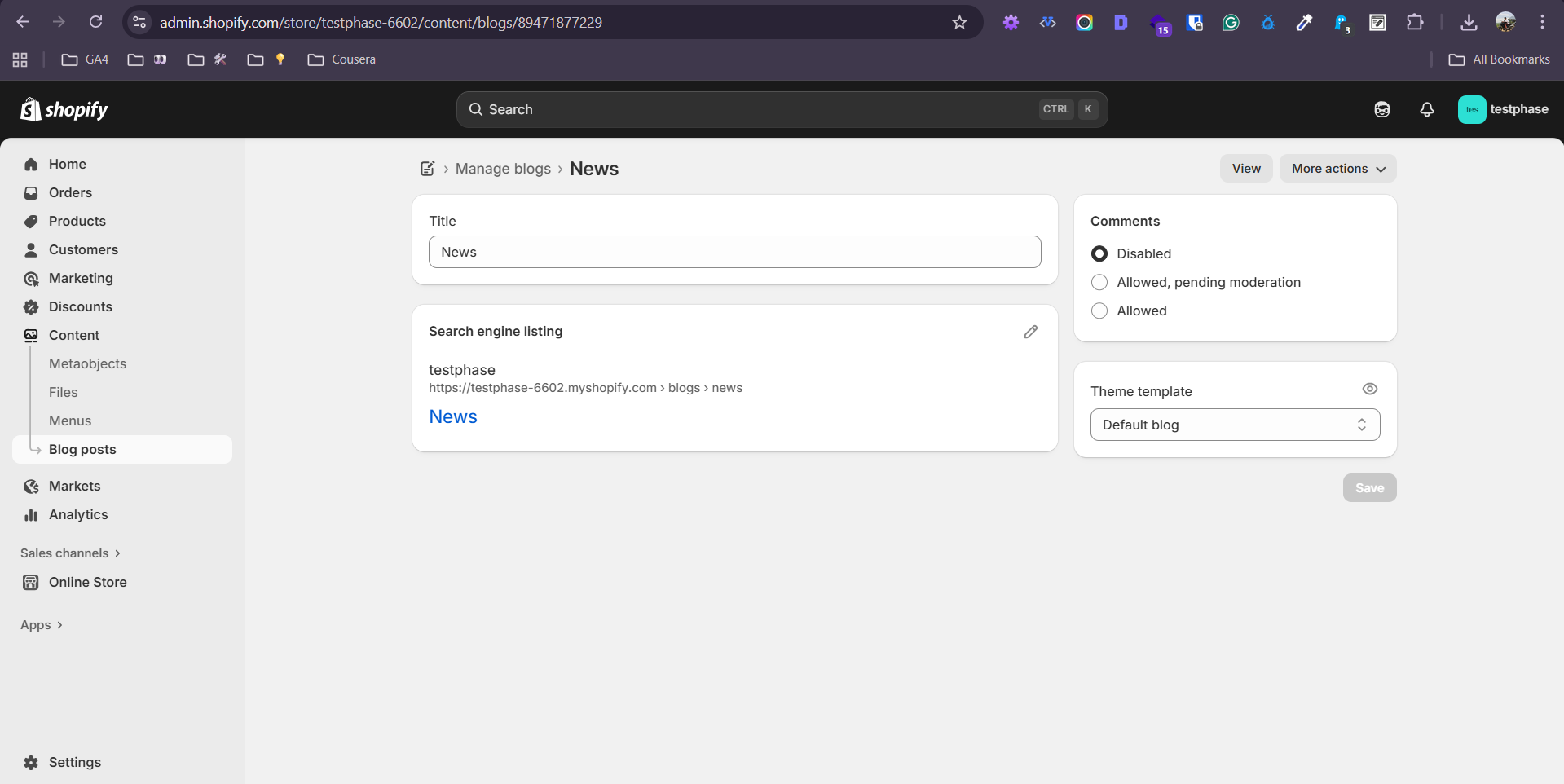Select the Allowed comments radio button
The image size is (1564, 784).
(x=1099, y=311)
